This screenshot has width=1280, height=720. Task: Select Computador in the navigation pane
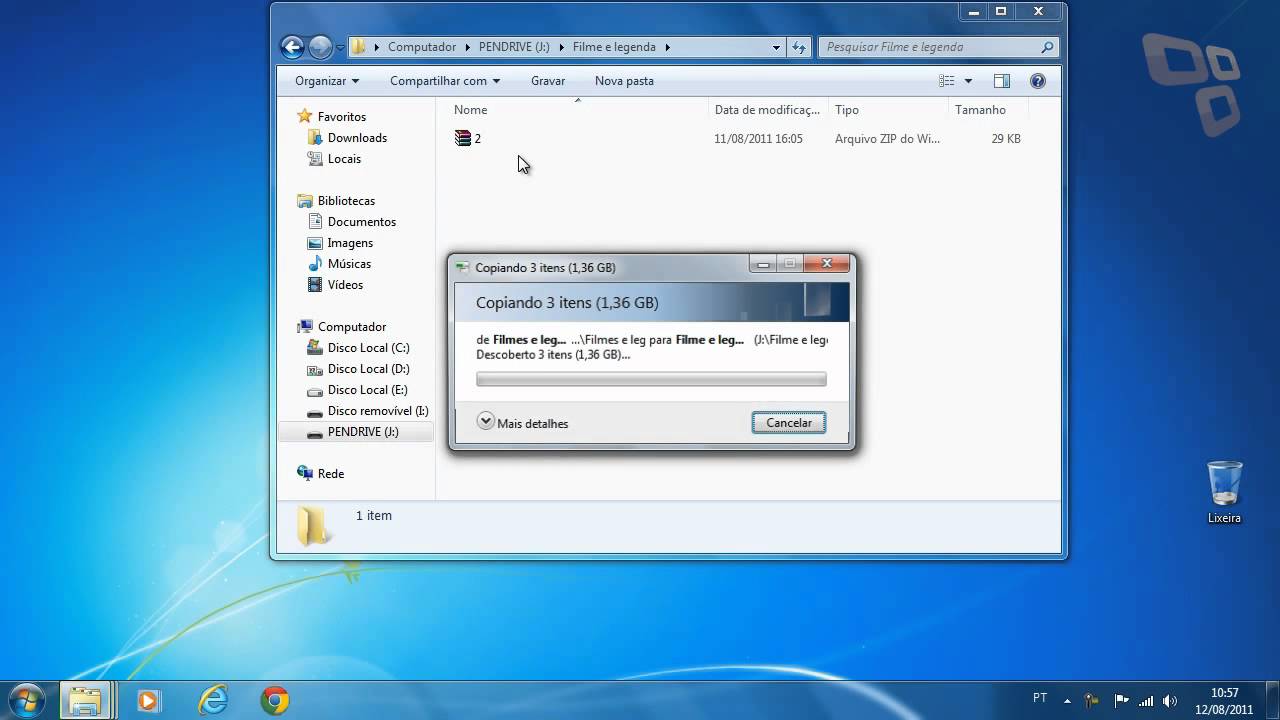coord(352,327)
